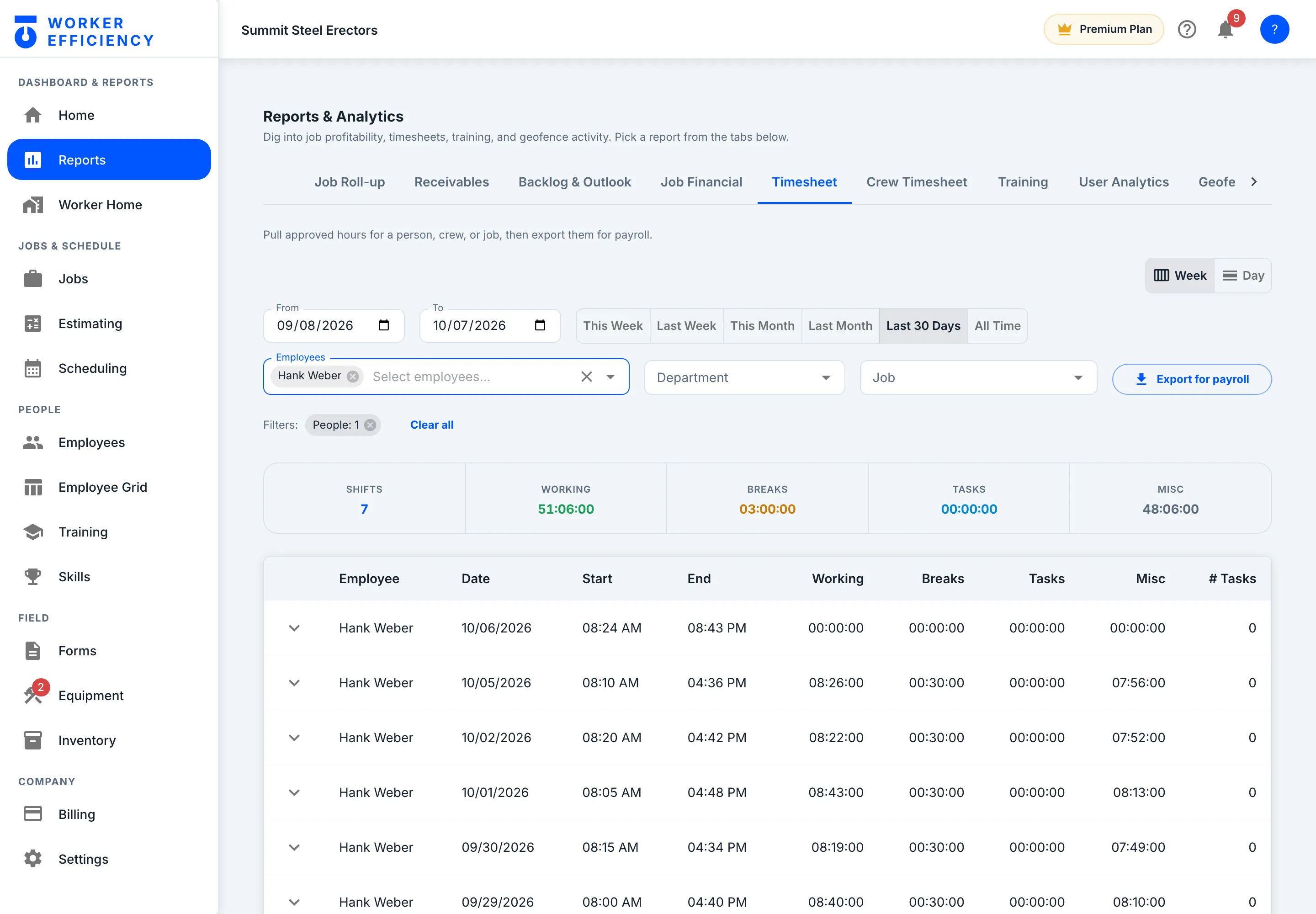Select the This Week range

(613, 326)
